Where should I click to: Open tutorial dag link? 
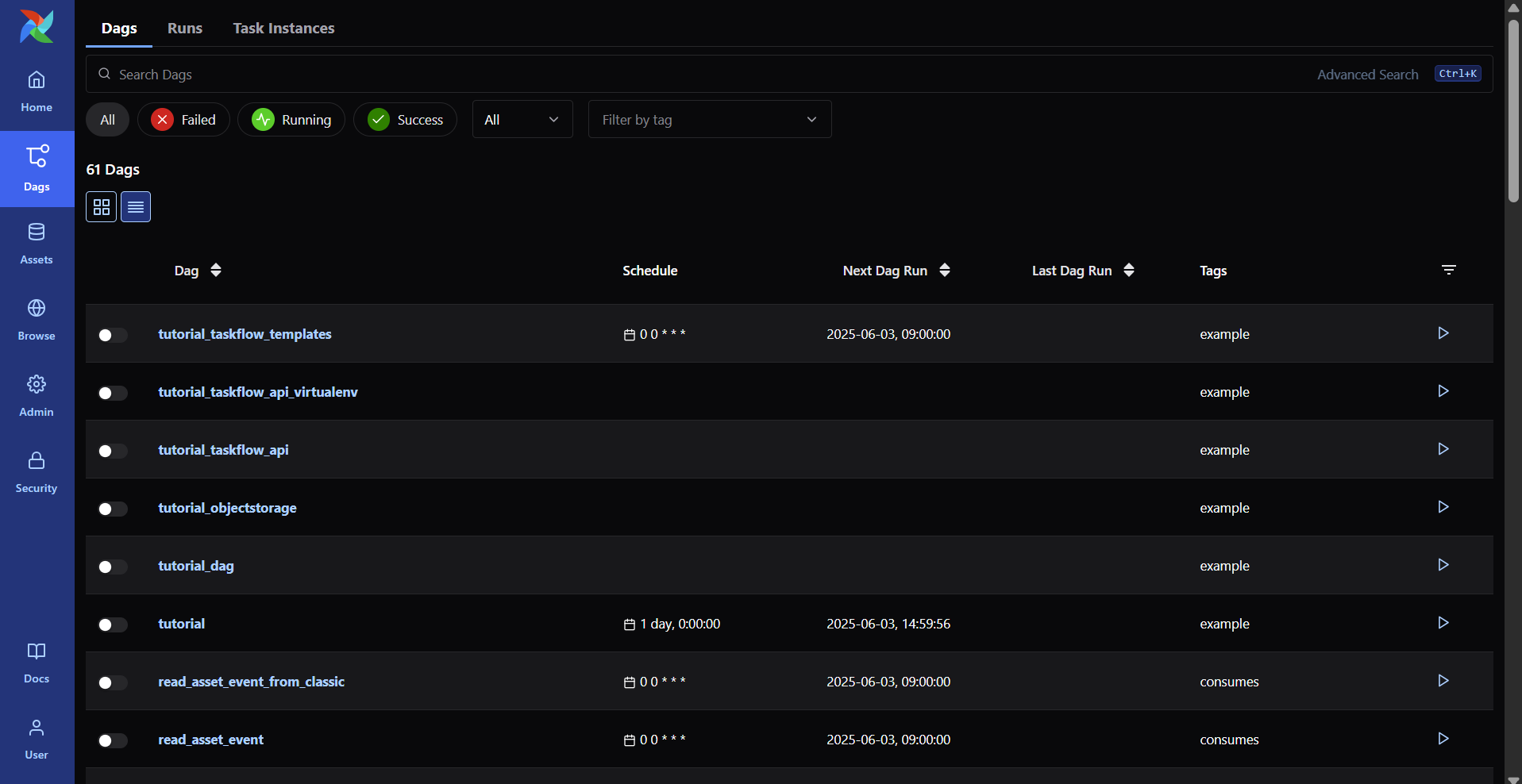click(182, 624)
